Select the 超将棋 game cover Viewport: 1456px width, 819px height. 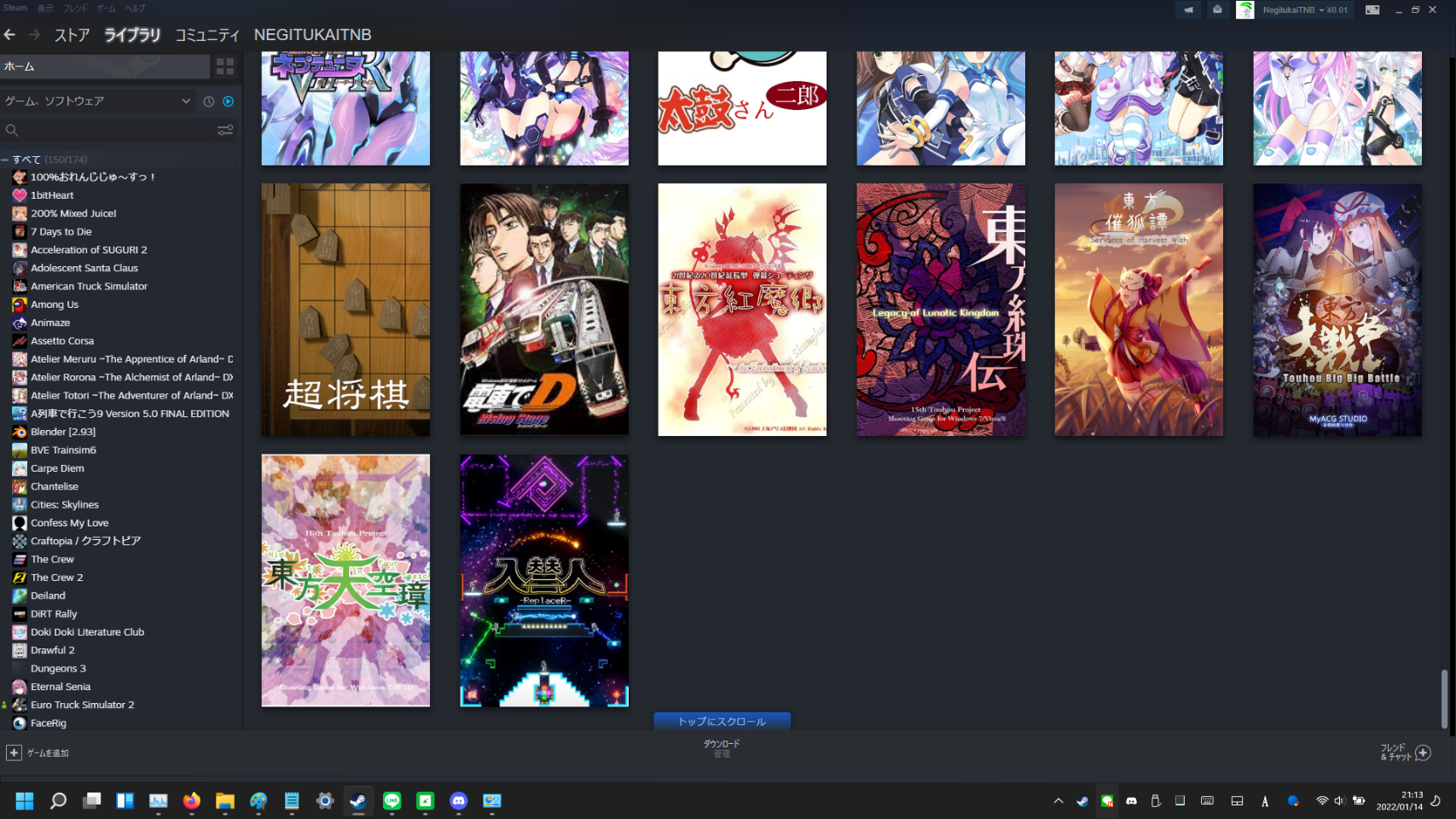pyautogui.click(x=345, y=310)
